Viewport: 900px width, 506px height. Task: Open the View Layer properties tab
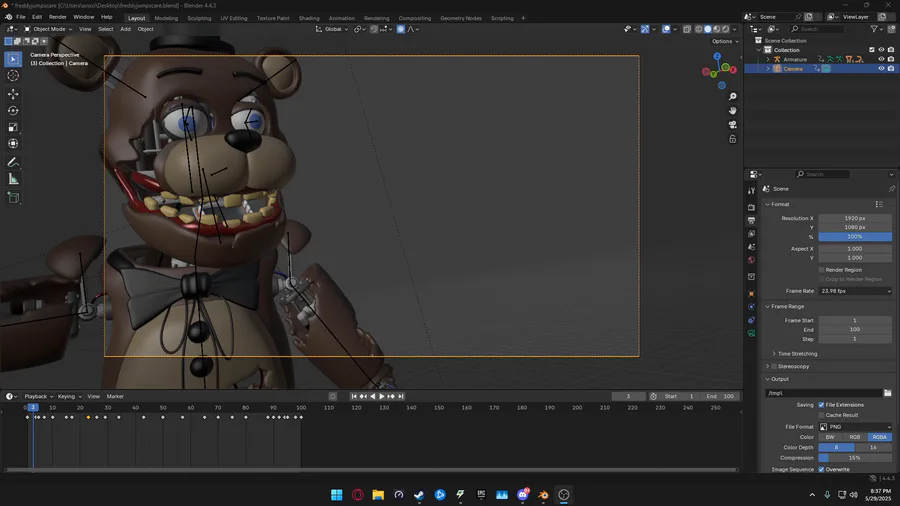point(751,233)
